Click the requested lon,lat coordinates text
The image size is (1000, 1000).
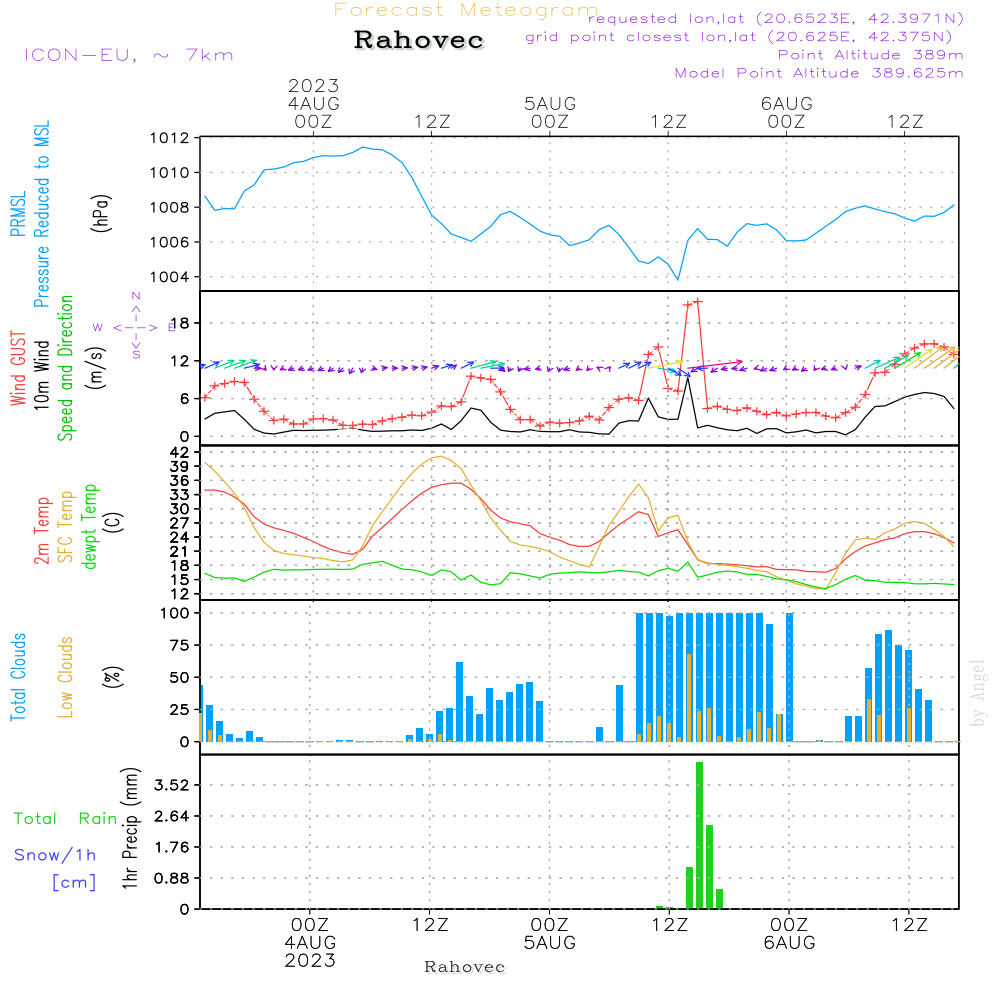click(776, 19)
